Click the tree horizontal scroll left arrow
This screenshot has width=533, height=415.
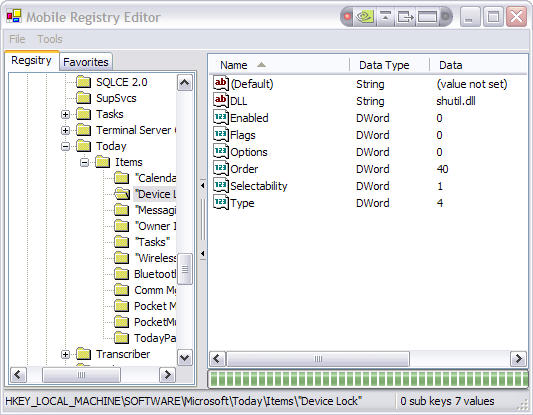[x=18, y=375]
